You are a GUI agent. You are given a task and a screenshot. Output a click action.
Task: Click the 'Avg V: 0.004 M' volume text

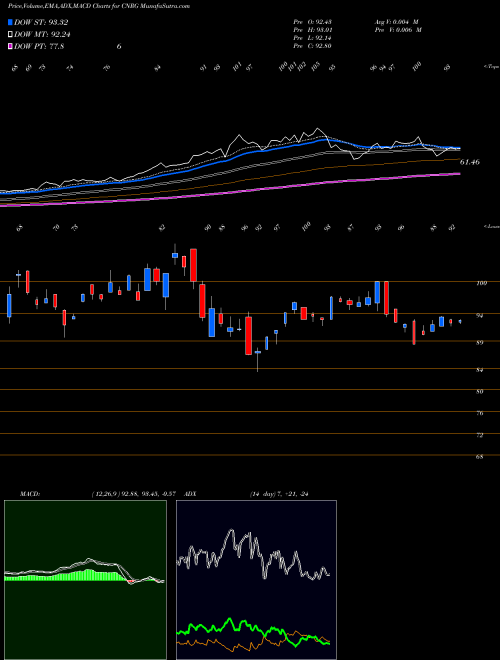click(397, 22)
